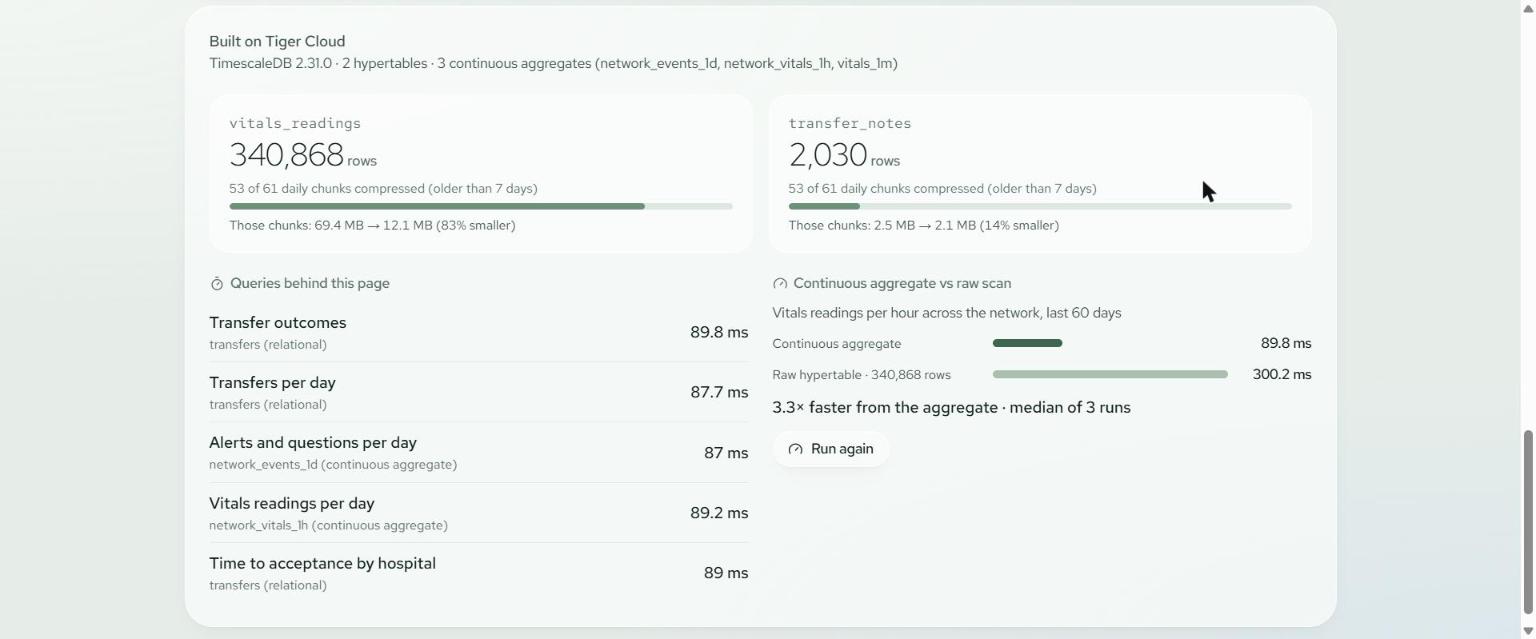Click the Continuous aggregate bar label
This screenshot has width=1536, height=639.
tap(836, 344)
